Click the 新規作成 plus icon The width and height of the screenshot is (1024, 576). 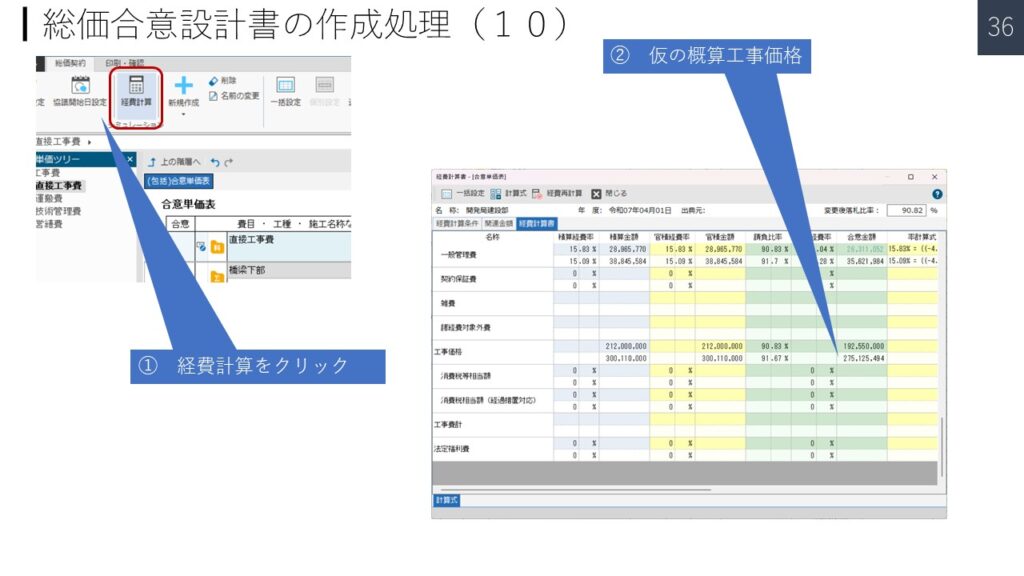[x=184, y=86]
